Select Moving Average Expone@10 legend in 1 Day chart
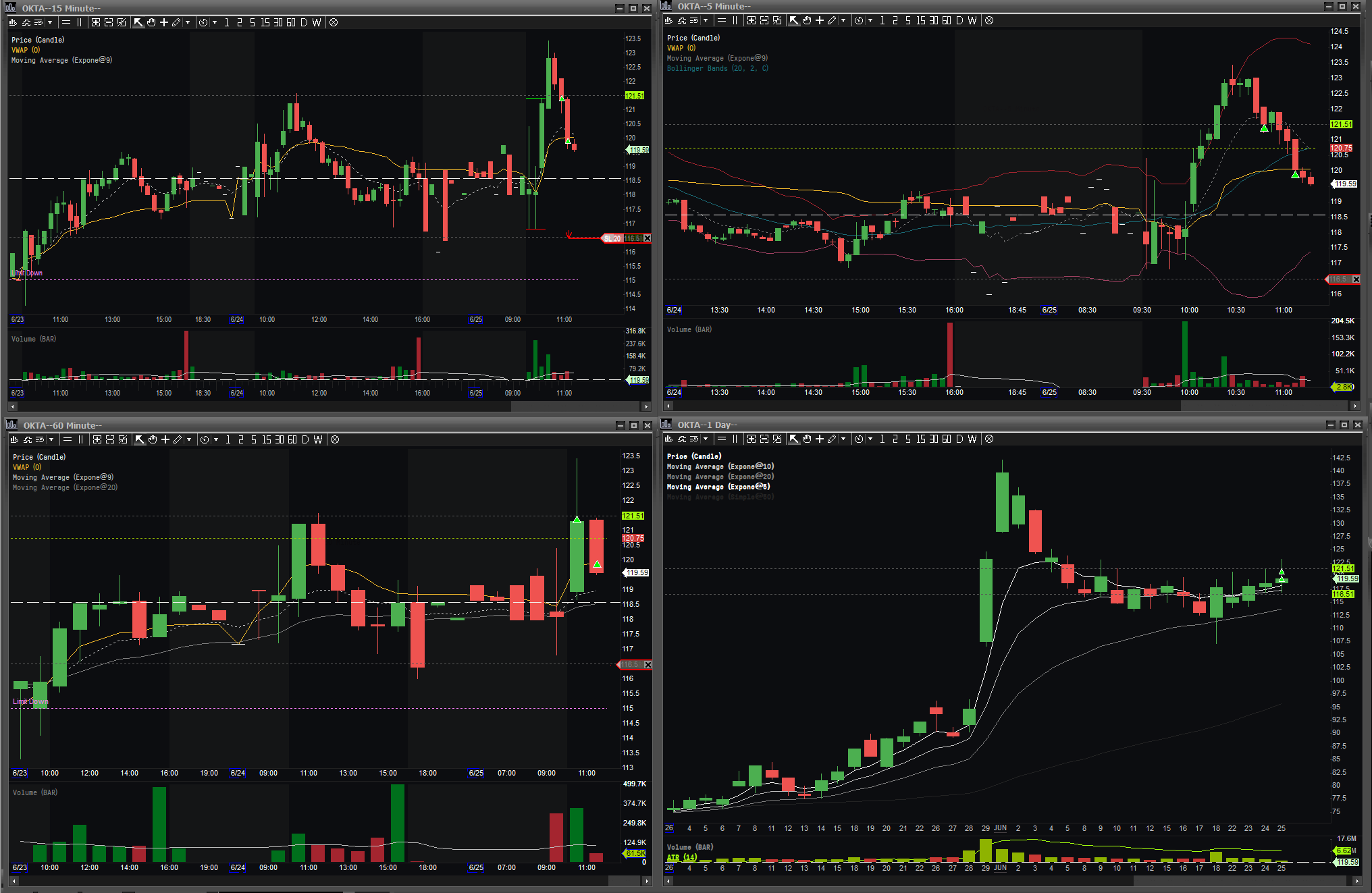 pyautogui.click(x=720, y=466)
